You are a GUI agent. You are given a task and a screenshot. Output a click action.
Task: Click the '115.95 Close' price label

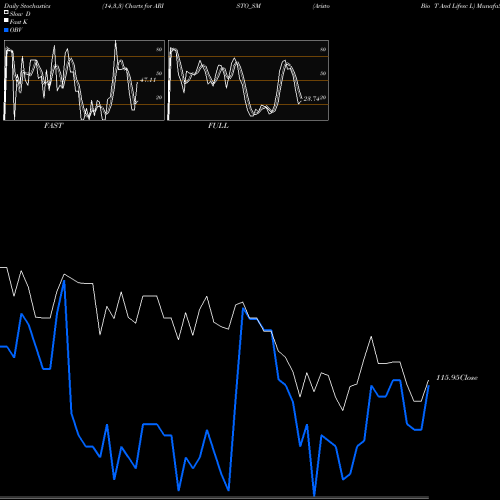coord(457,378)
